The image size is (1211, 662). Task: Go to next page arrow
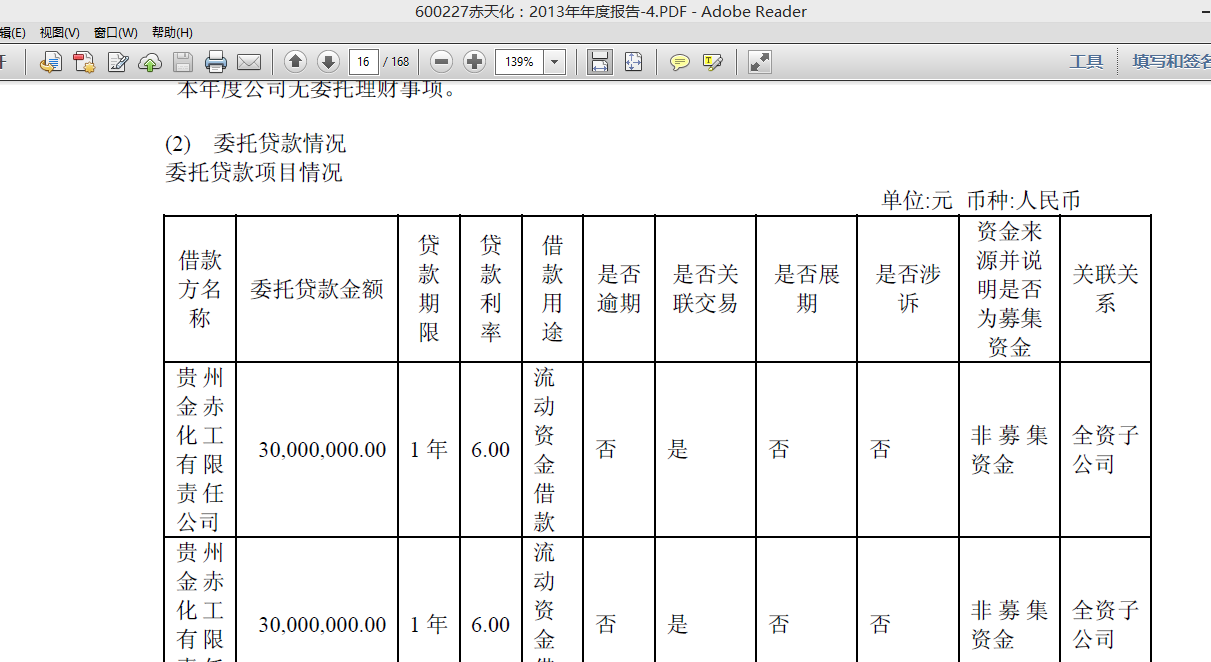click(x=328, y=62)
